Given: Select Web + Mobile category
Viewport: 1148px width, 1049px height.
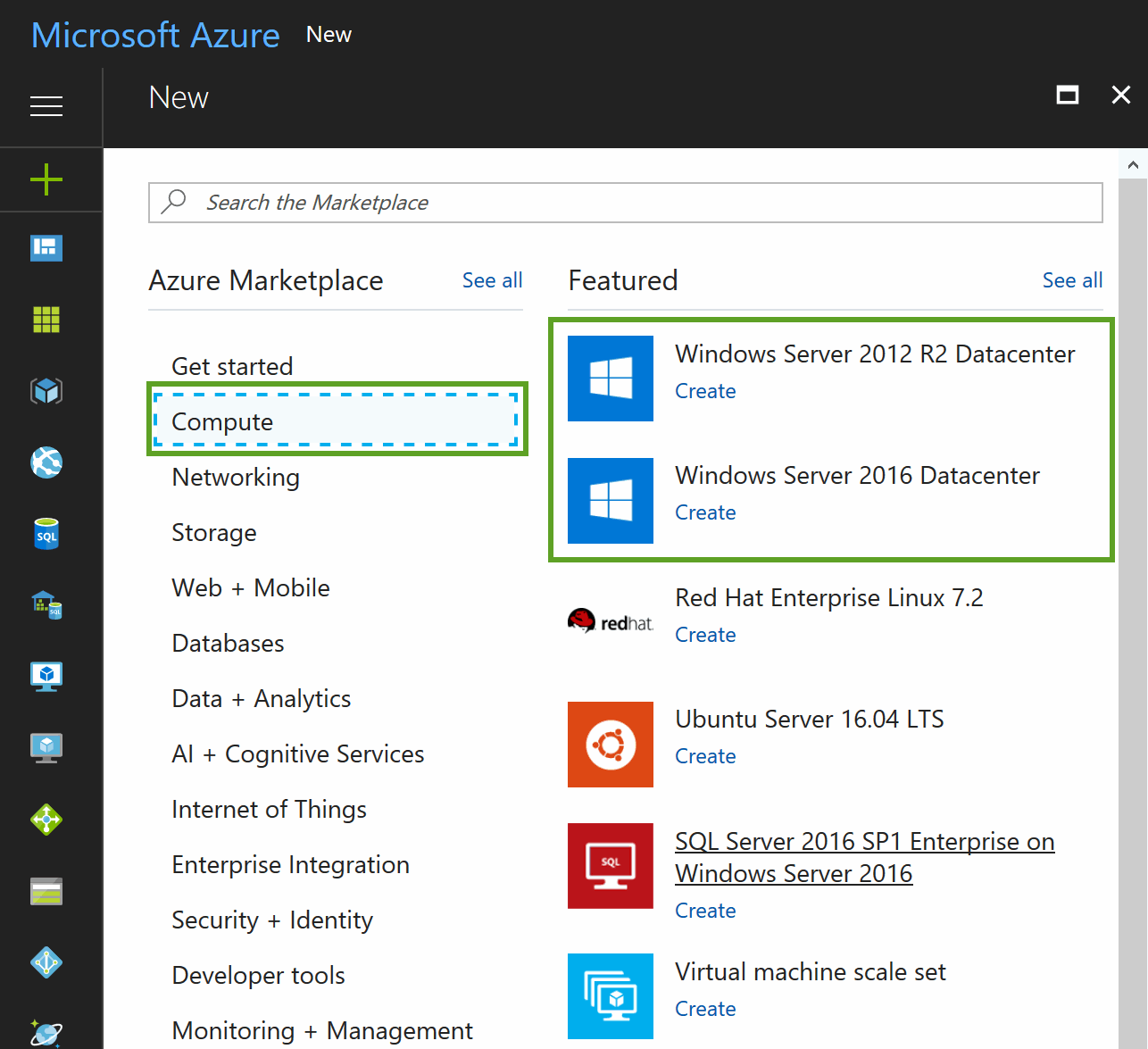Looking at the screenshot, I should point(251,587).
